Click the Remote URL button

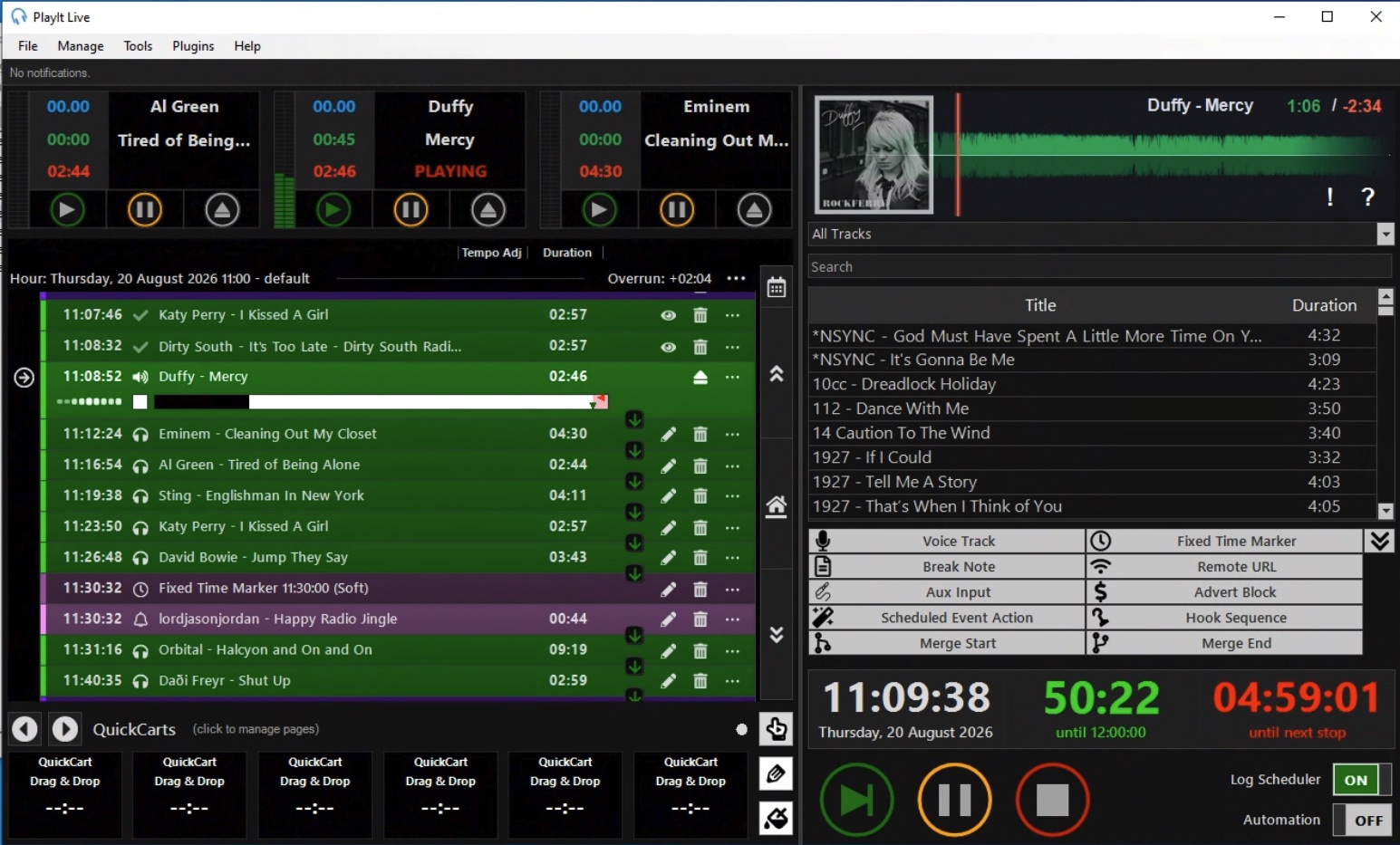pyautogui.click(x=1224, y=567)
